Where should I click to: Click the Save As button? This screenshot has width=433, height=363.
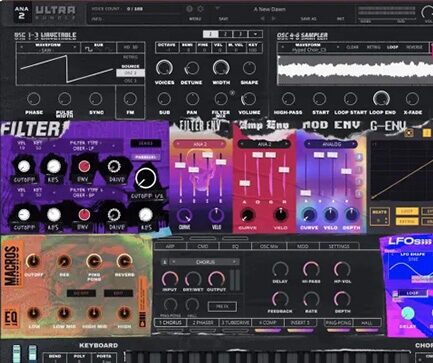[308, 19]
